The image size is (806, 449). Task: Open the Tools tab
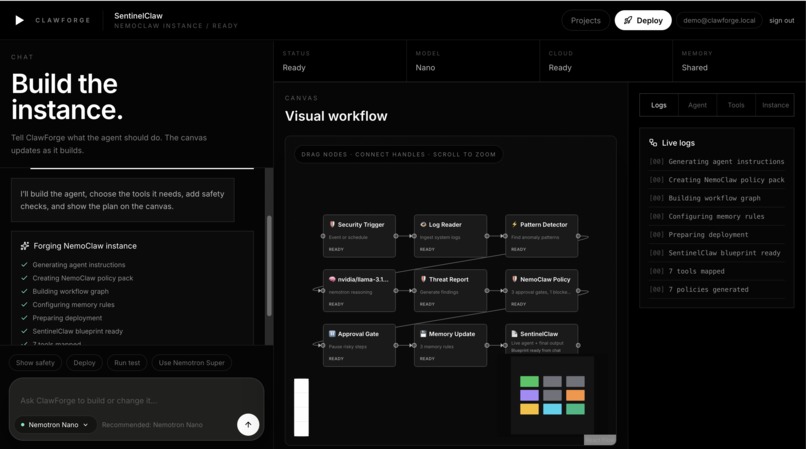coord(736,105)
